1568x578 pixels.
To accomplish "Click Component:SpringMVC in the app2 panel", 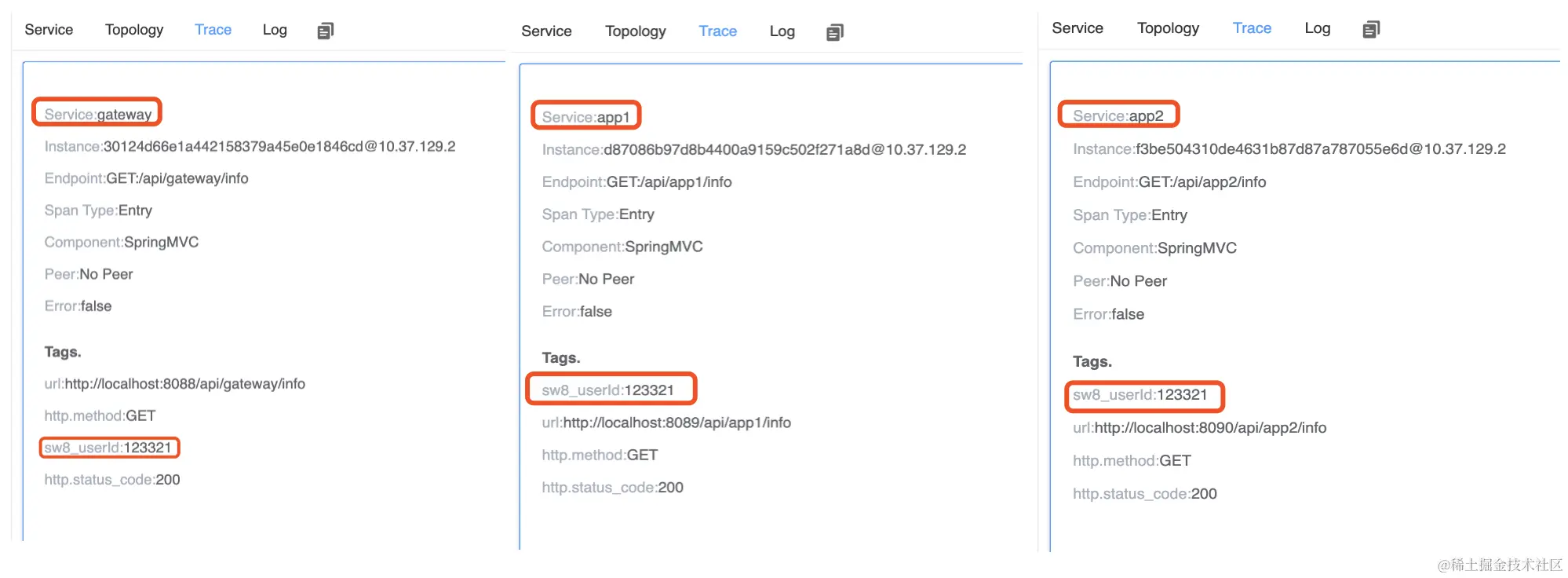I will (x=1155, y=249).
